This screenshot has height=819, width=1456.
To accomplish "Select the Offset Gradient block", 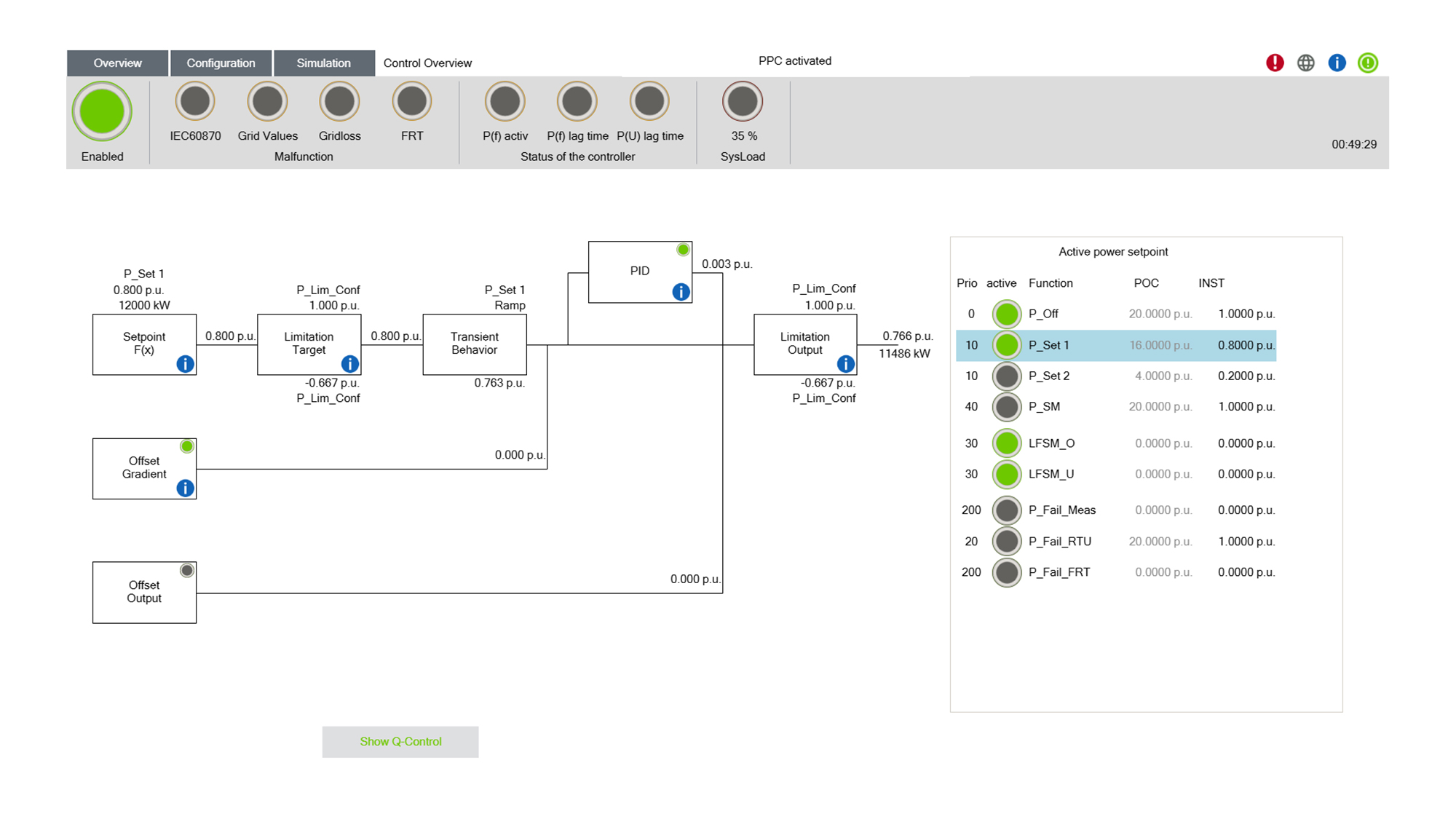I will pyautogui.click(x=144, y=468).
